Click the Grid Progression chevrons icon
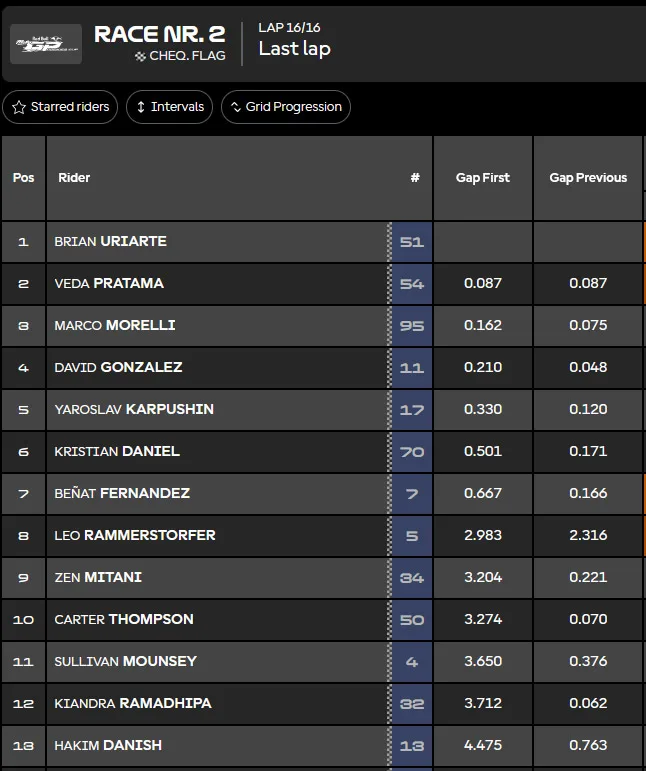 coord(236,107)
